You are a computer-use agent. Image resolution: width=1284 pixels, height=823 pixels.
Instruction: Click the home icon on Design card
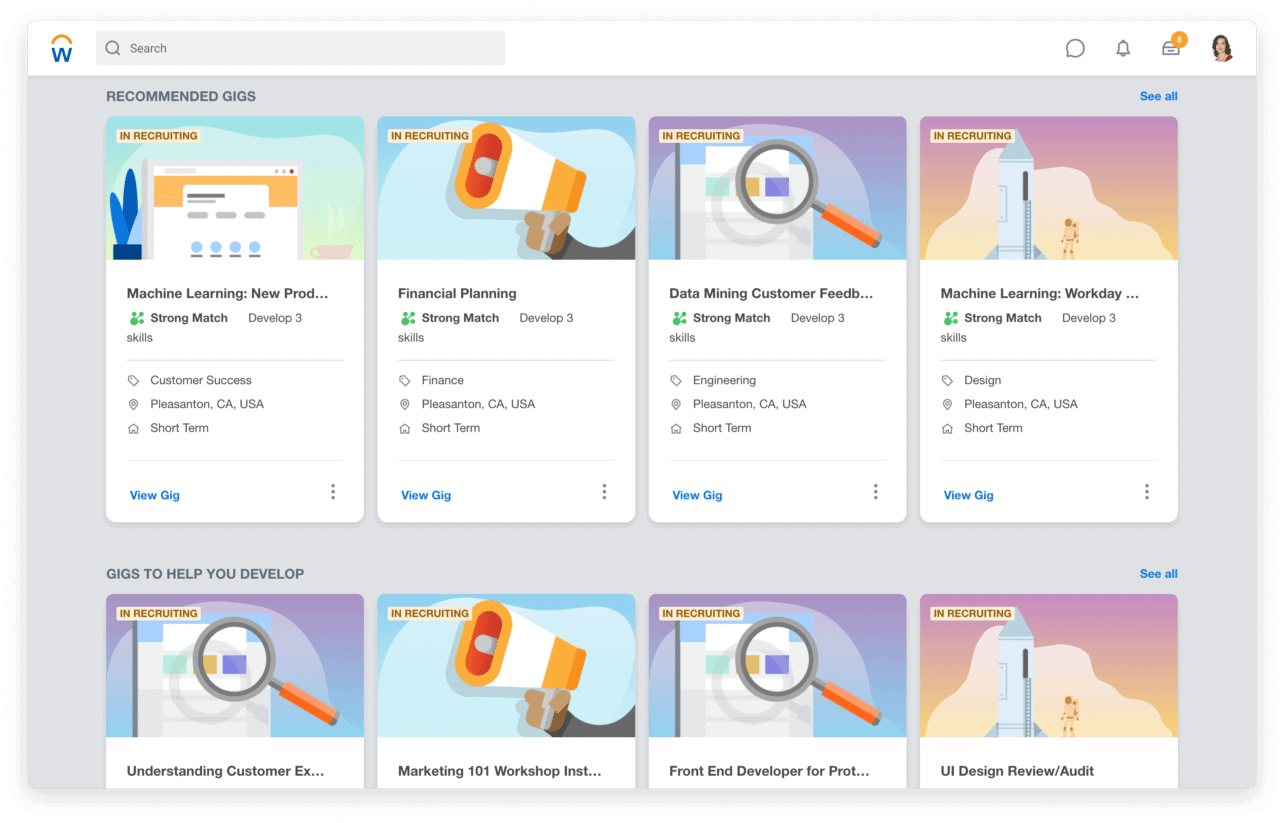point(947,428)
